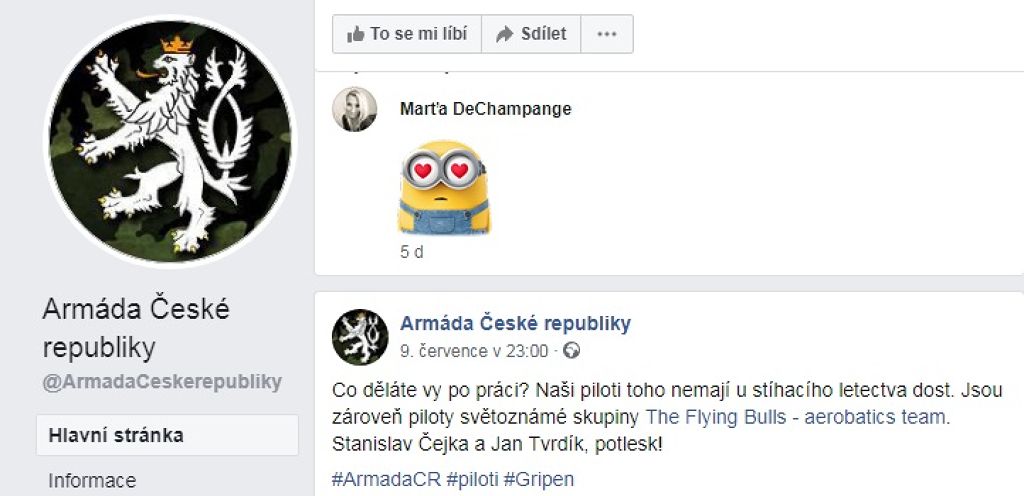Open the three-dots more options menu
Screen dimensions: 1024x496
click(x=607, y=34)
